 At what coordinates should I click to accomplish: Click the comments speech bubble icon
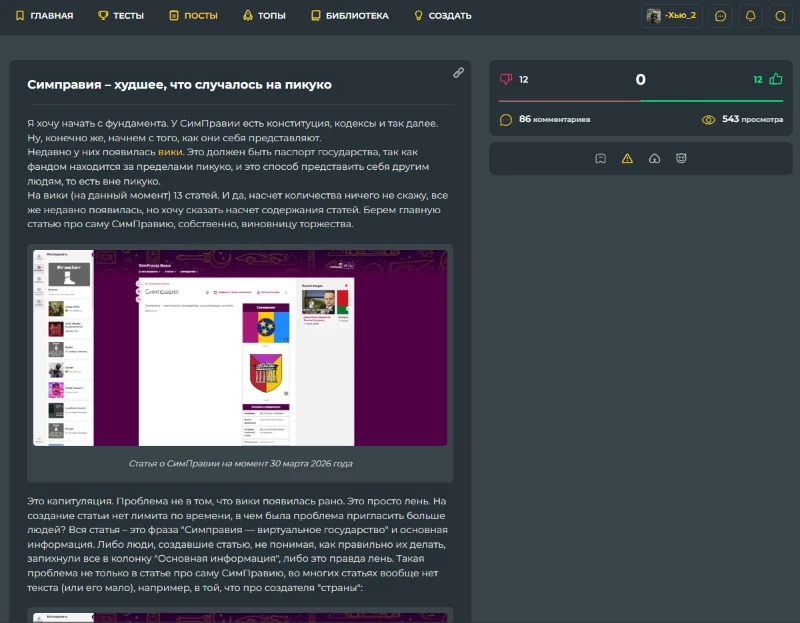506,120
